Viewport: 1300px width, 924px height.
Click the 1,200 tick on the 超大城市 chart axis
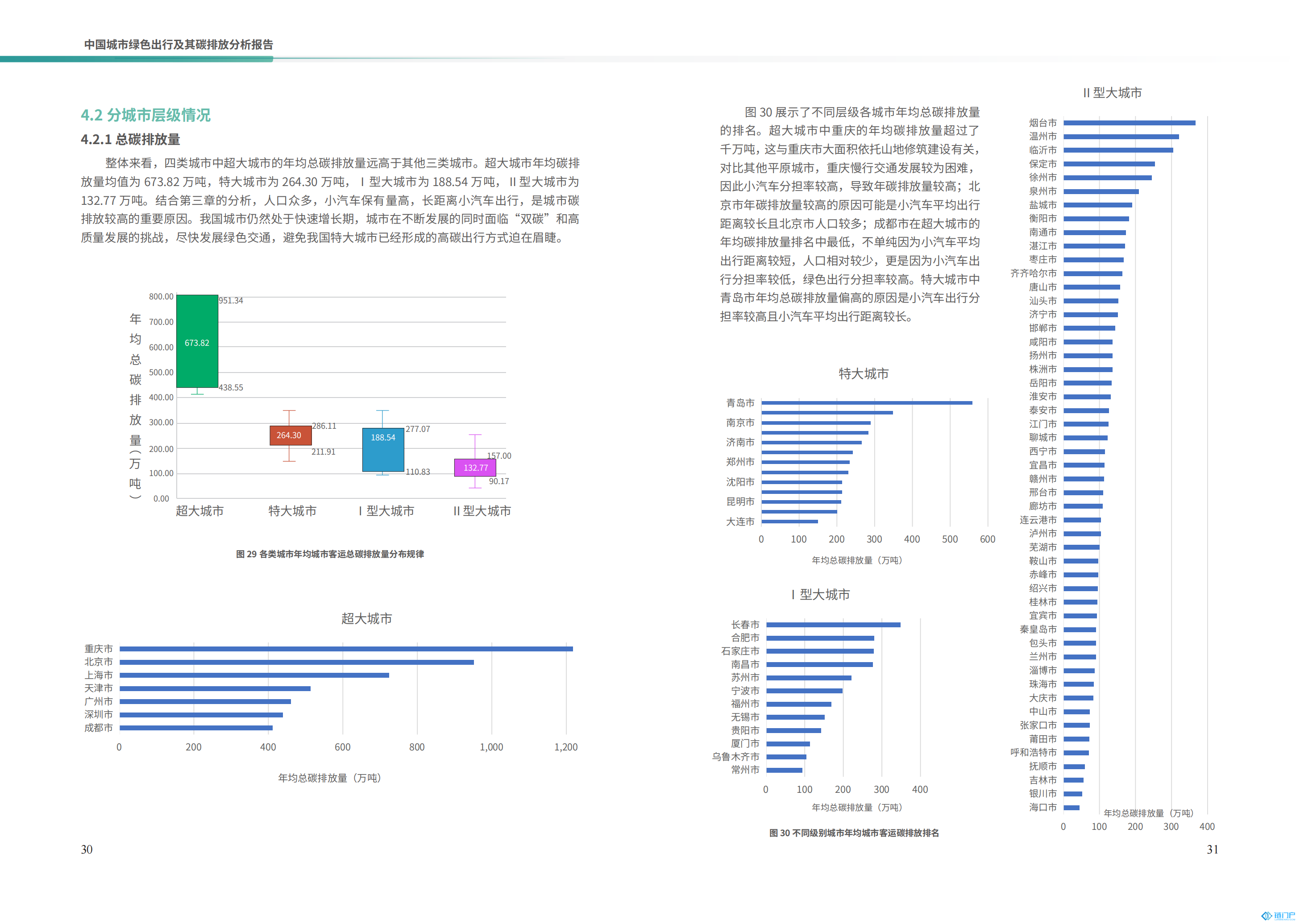click(x=566, y=747)
